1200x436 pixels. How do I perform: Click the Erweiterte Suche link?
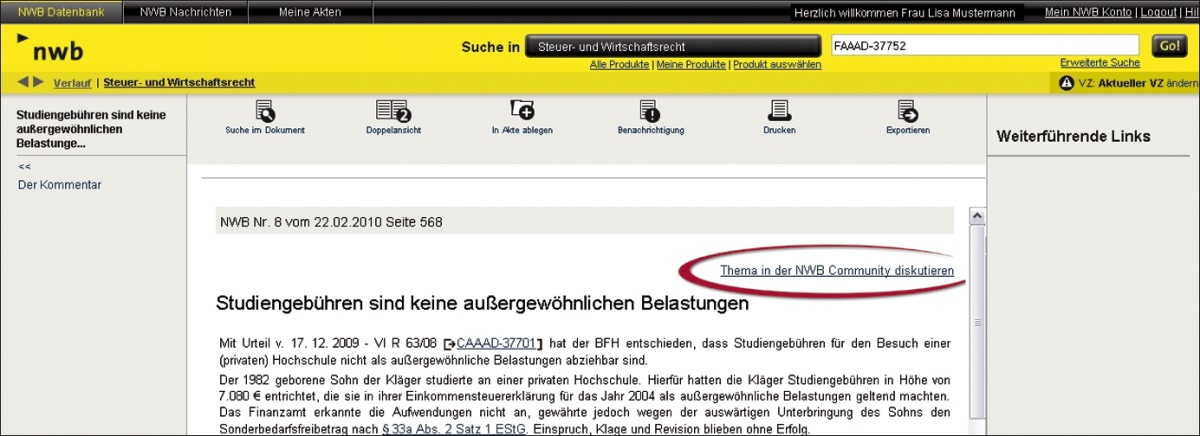point(1099,63)
